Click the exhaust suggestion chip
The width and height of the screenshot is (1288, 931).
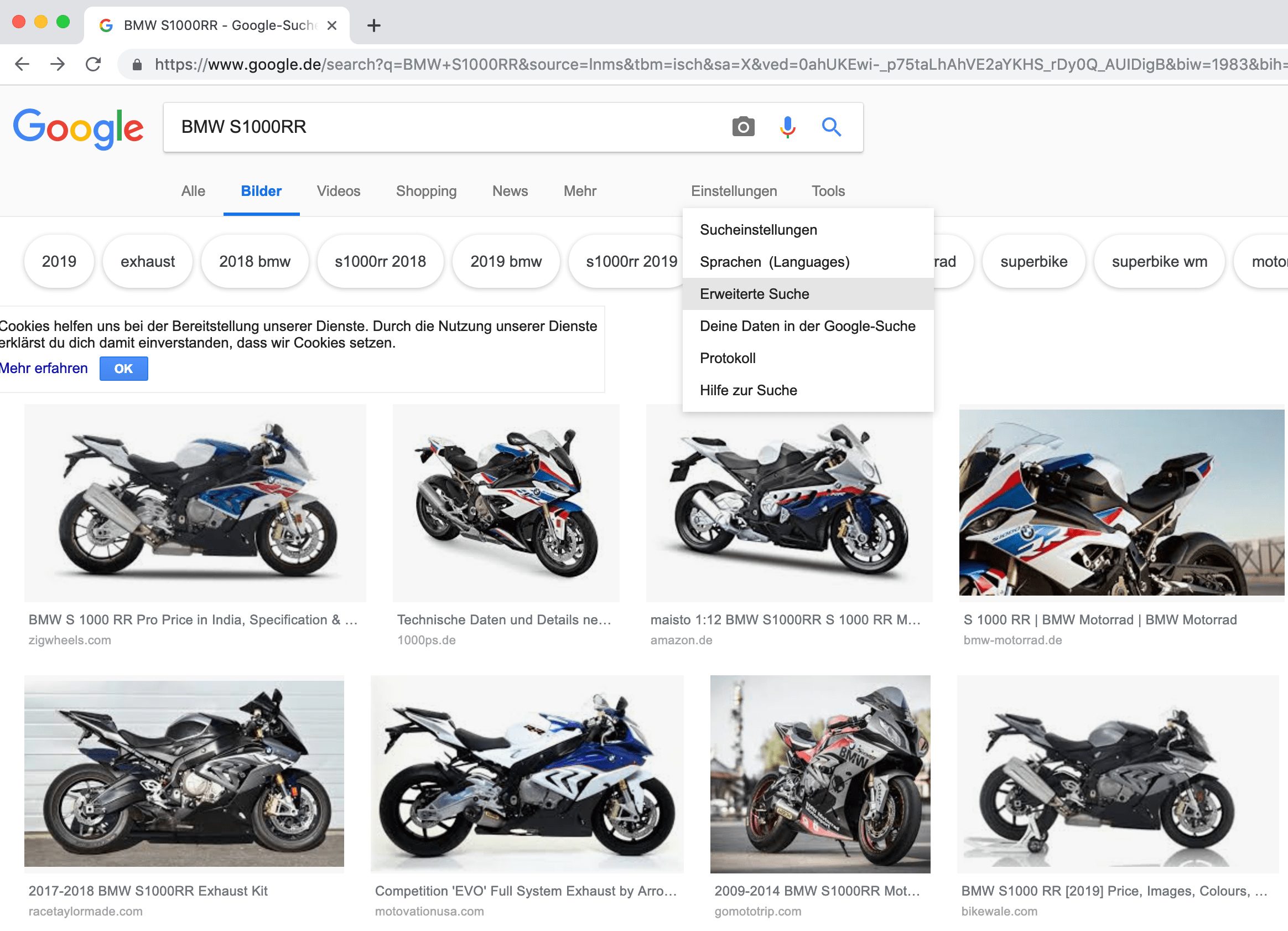148,261
